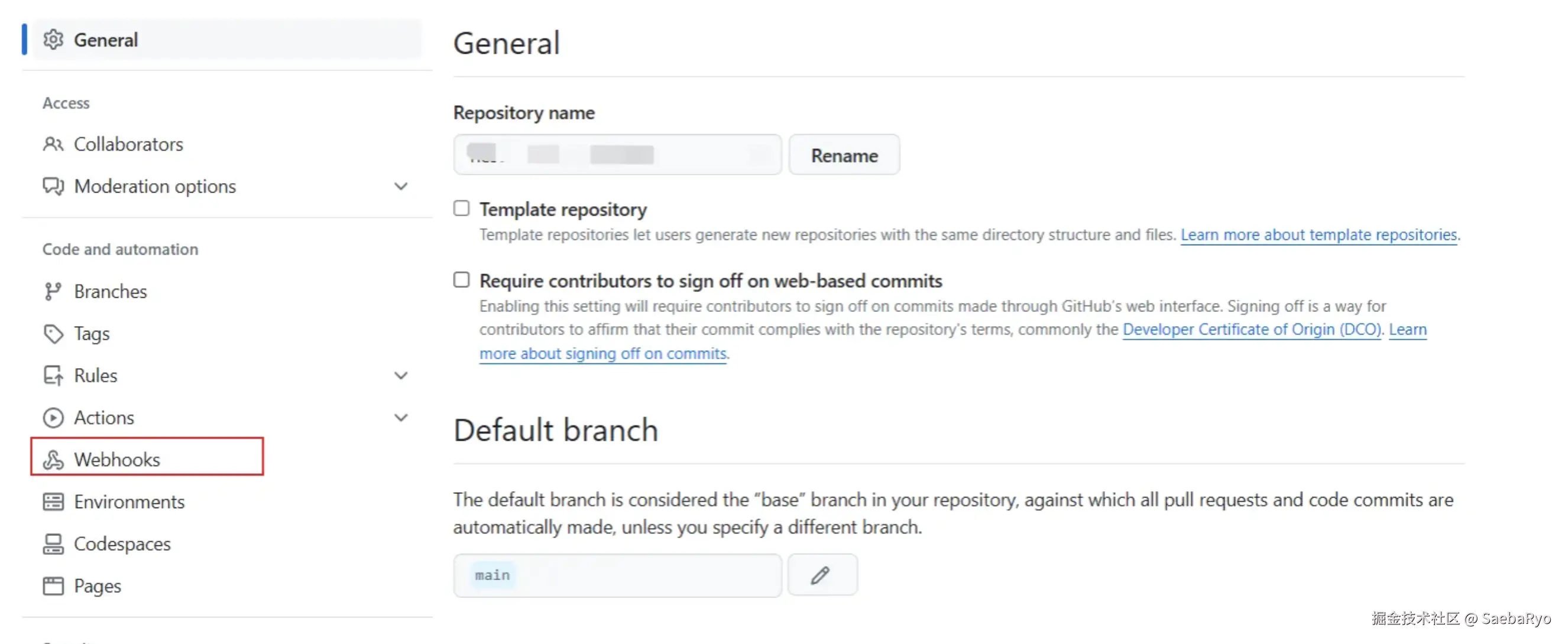Image resolution: width=1568 pixels, height=644 pixels.
Task: Click the Rename button
Action: [844, 155]
